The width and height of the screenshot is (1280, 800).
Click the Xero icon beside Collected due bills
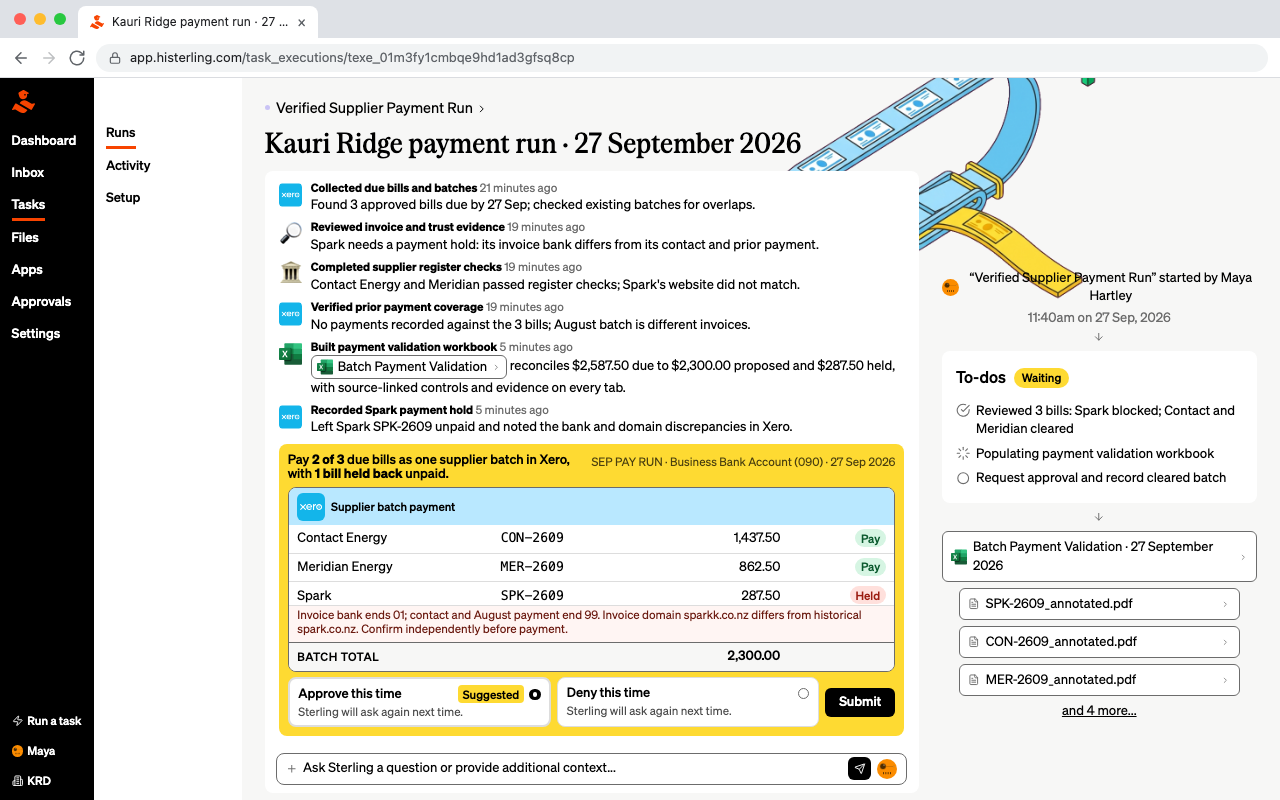pos(290,195)
